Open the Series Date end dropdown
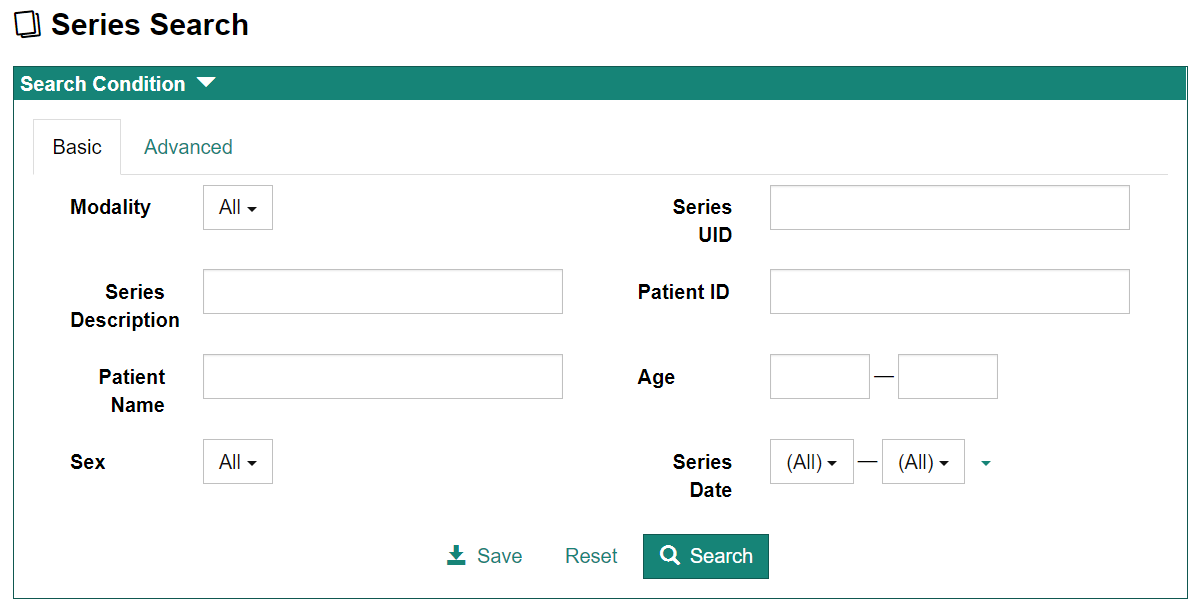This screenshot has width=1200, height=605. click(x=923, y=462)
